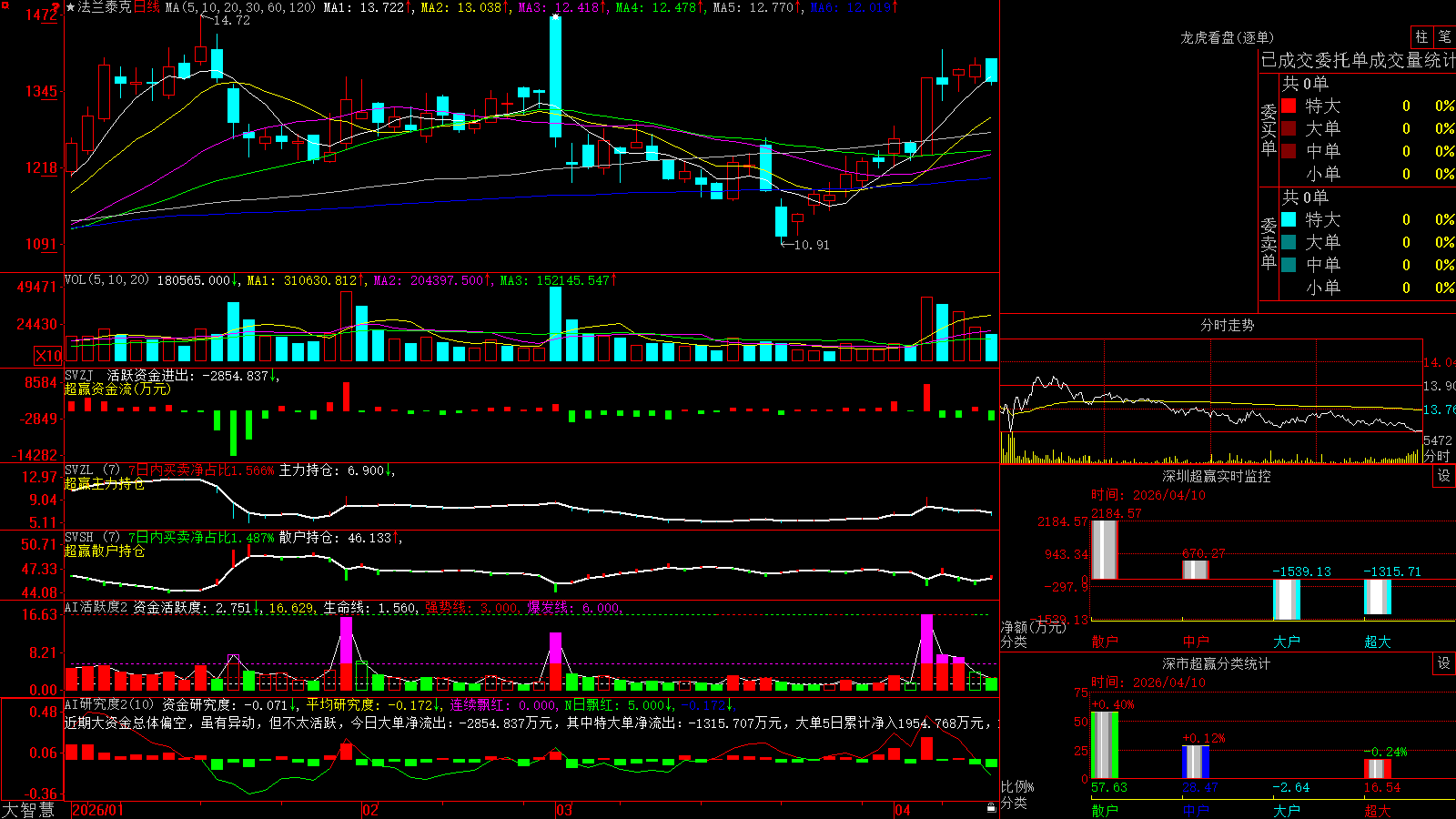
Task: Click the green 散户 bar showing +0.40%
Action: 1105,745
